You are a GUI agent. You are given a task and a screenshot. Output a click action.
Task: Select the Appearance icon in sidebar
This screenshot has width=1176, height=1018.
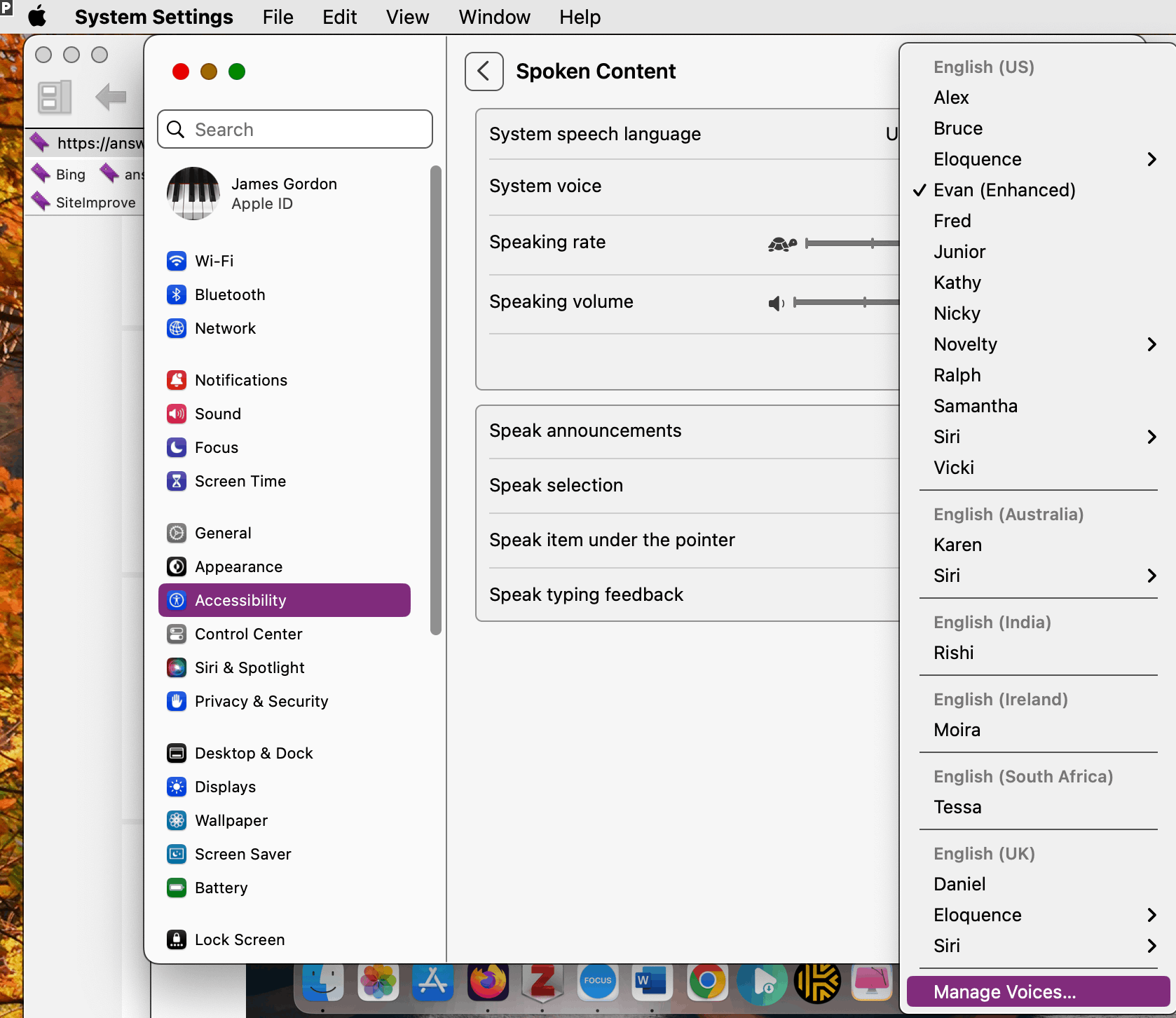point(177,566)
